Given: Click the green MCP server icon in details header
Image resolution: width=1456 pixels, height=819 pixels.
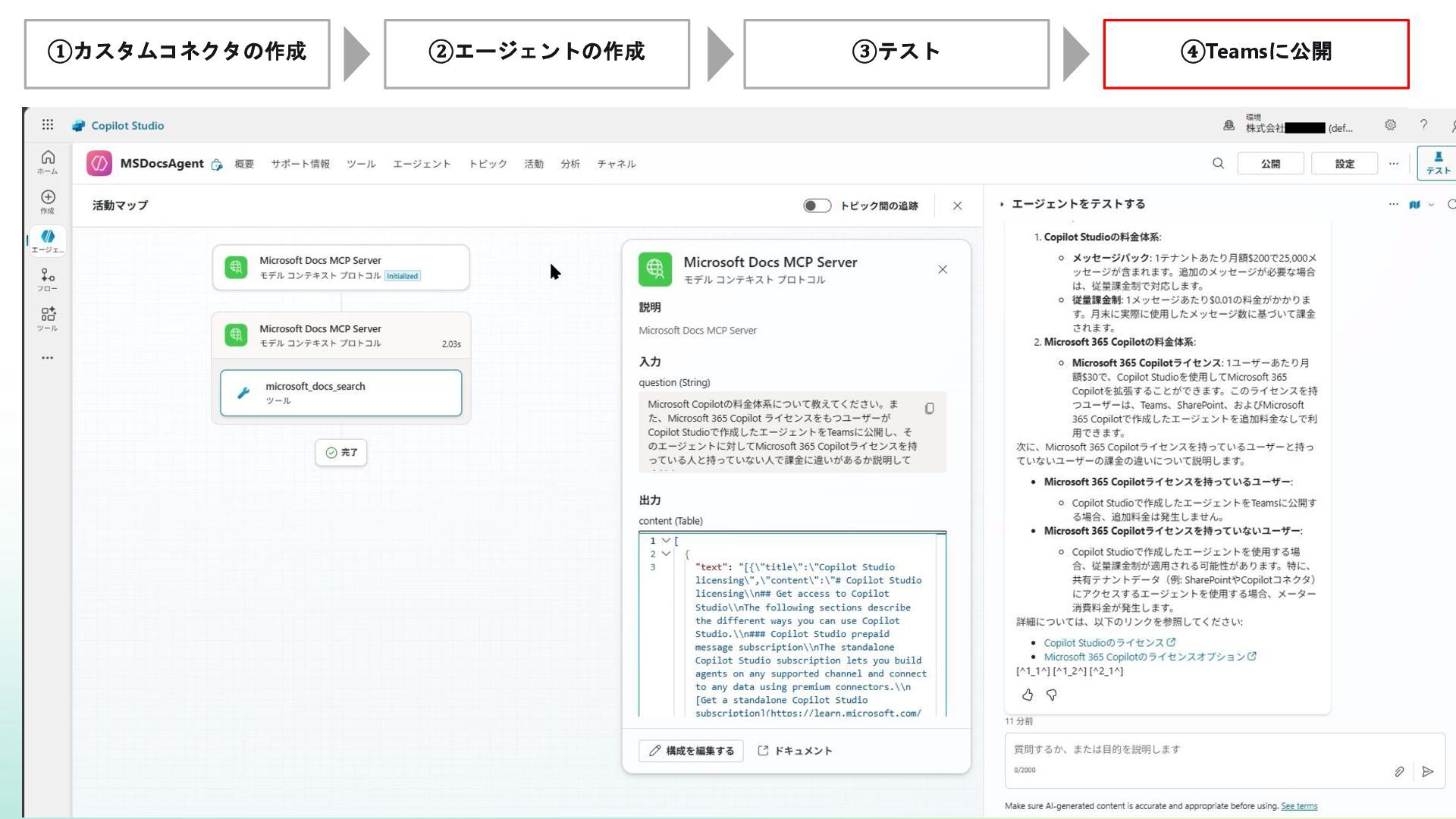Looking at the screenshot, I should point(655,269).
